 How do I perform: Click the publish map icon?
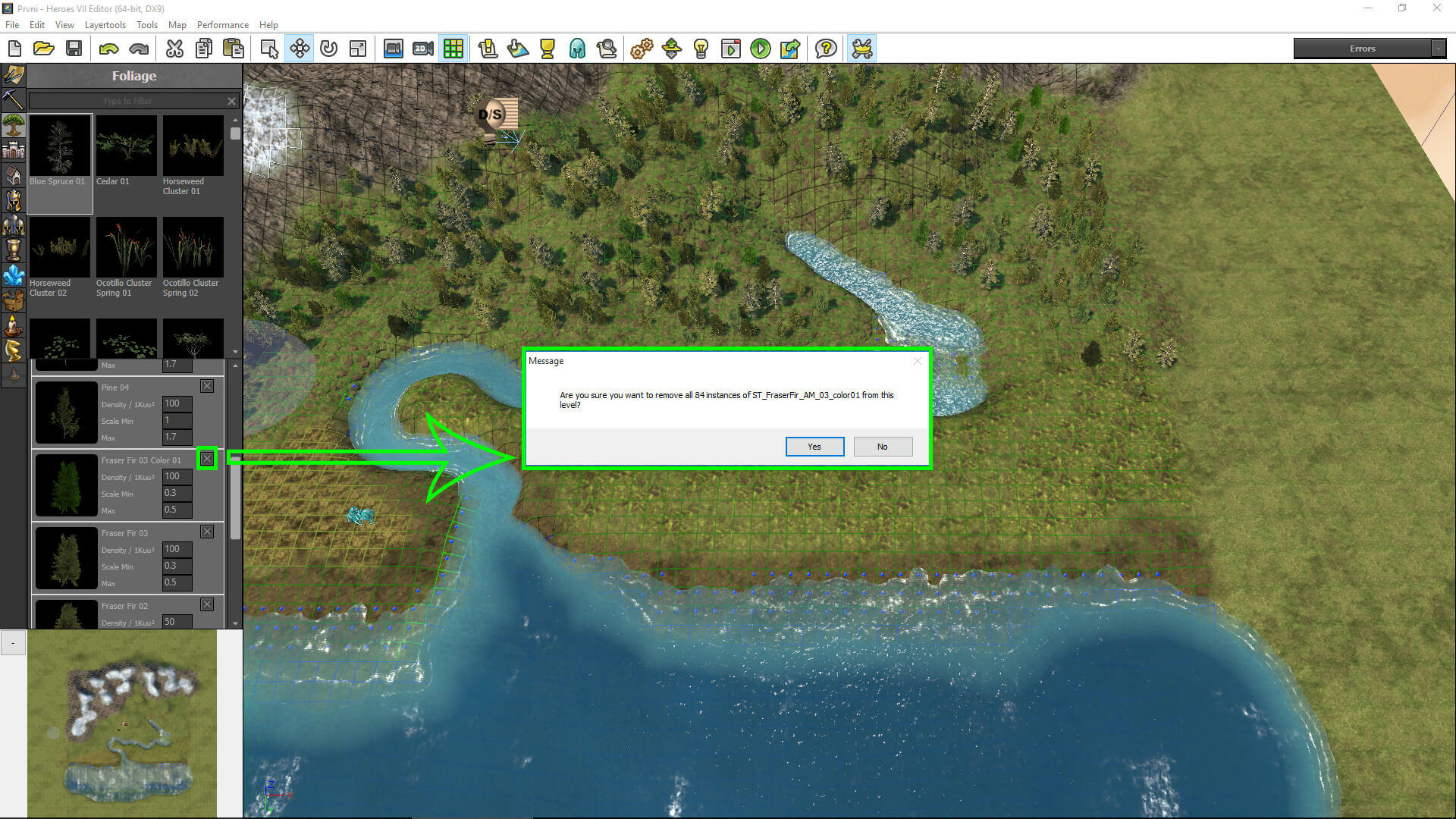click(789, 49)
